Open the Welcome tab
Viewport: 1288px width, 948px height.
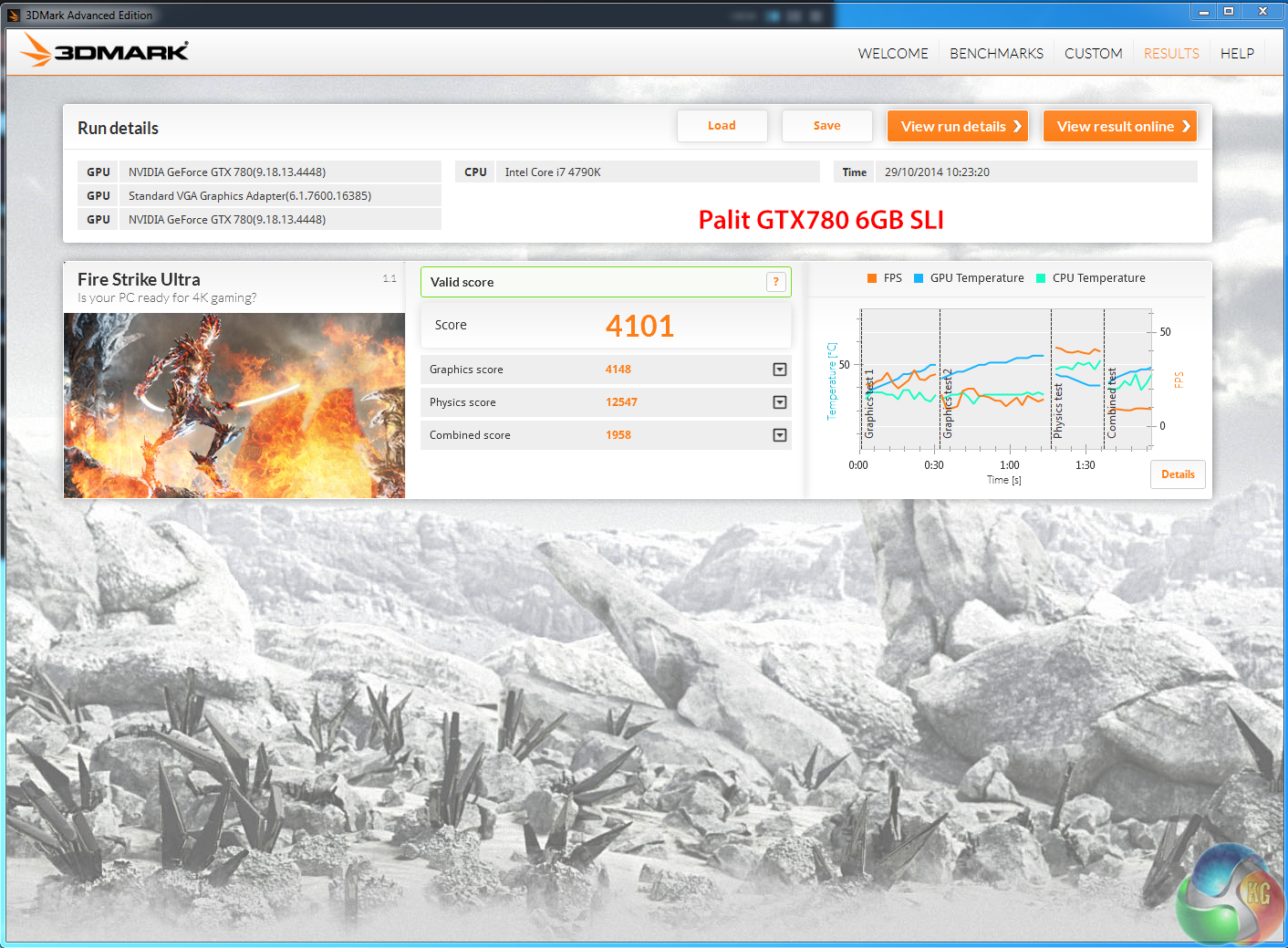[x=892, y=54]
